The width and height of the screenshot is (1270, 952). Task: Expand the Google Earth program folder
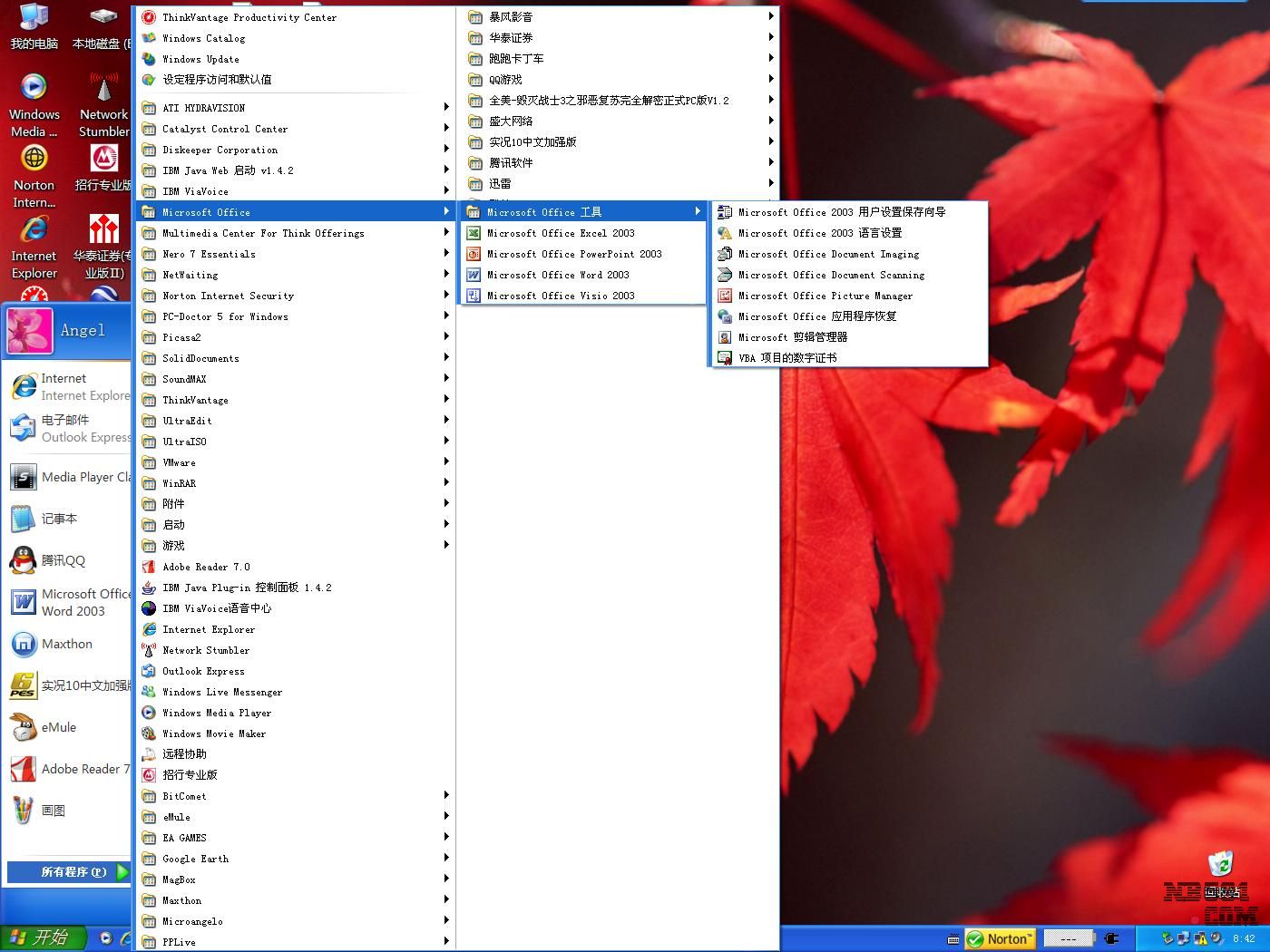tap(195, 859)
